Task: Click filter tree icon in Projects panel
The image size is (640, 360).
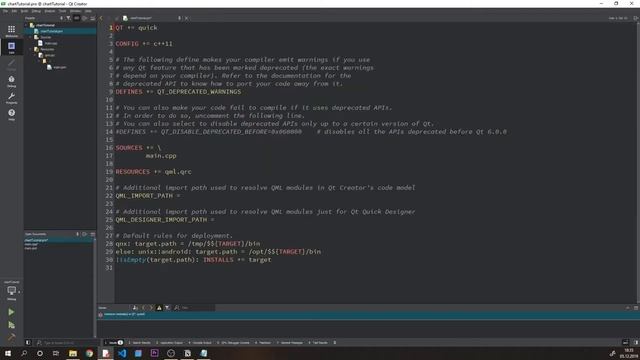Action: click(69, 18)
